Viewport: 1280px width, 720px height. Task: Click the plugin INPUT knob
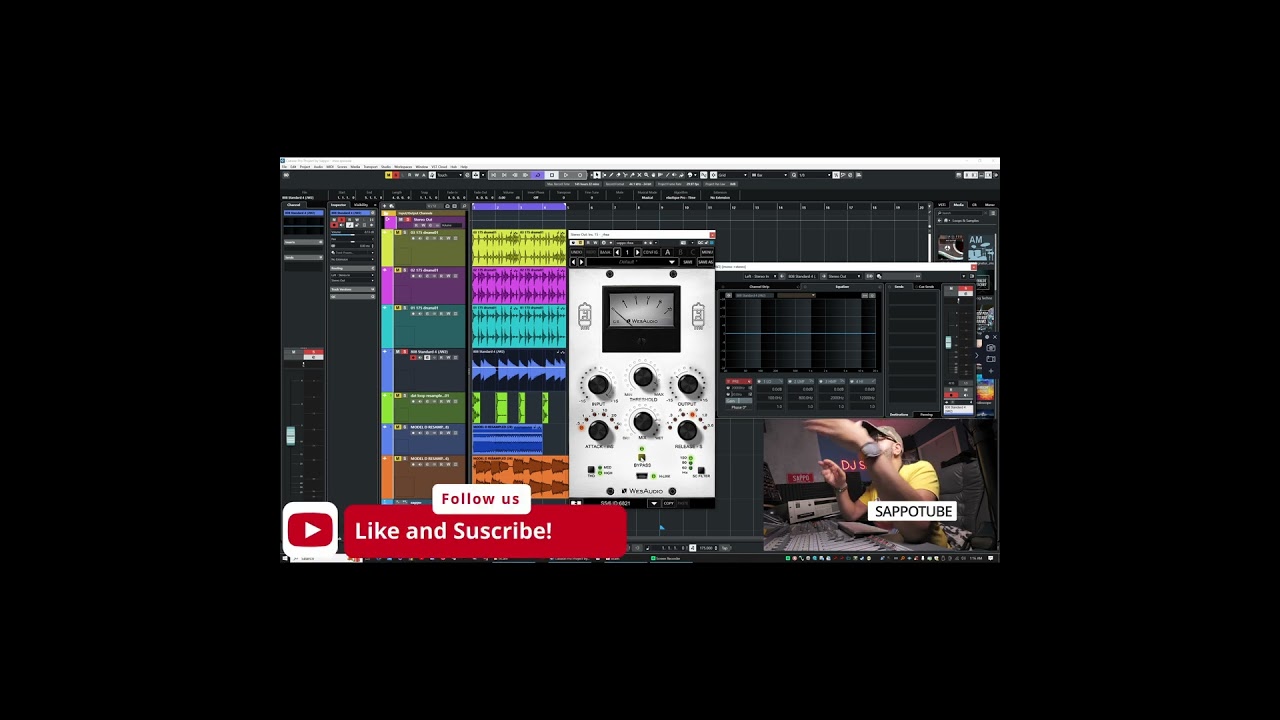pyautogui.click(x=598, y=385)
